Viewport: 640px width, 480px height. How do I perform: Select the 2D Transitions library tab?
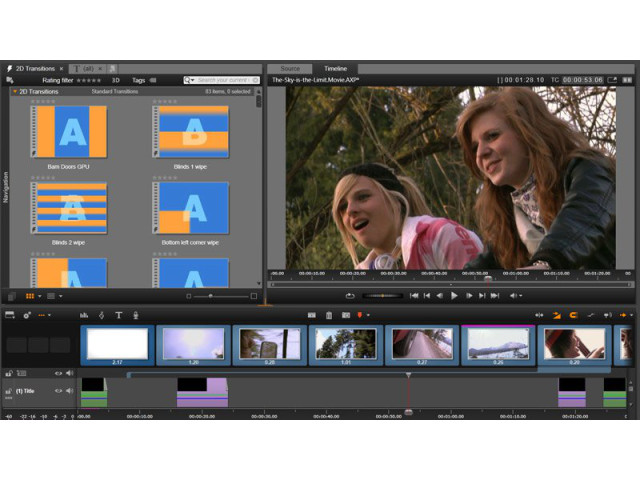(35, 69)
